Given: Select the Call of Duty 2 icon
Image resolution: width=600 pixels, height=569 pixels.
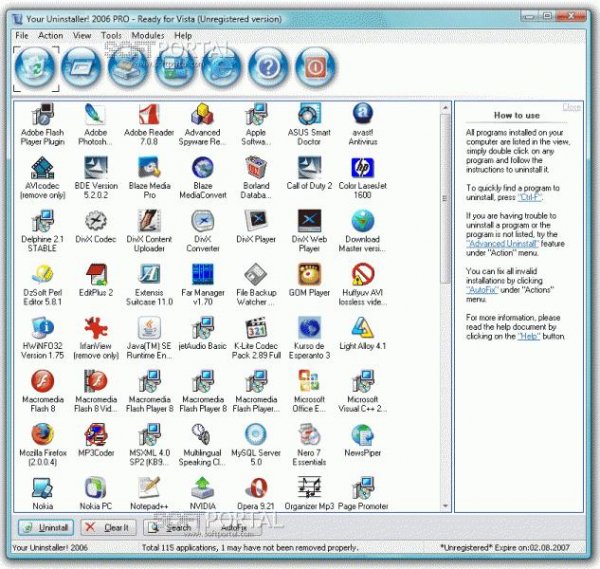Looking at the screenshot, I should [x=309, y=168].
